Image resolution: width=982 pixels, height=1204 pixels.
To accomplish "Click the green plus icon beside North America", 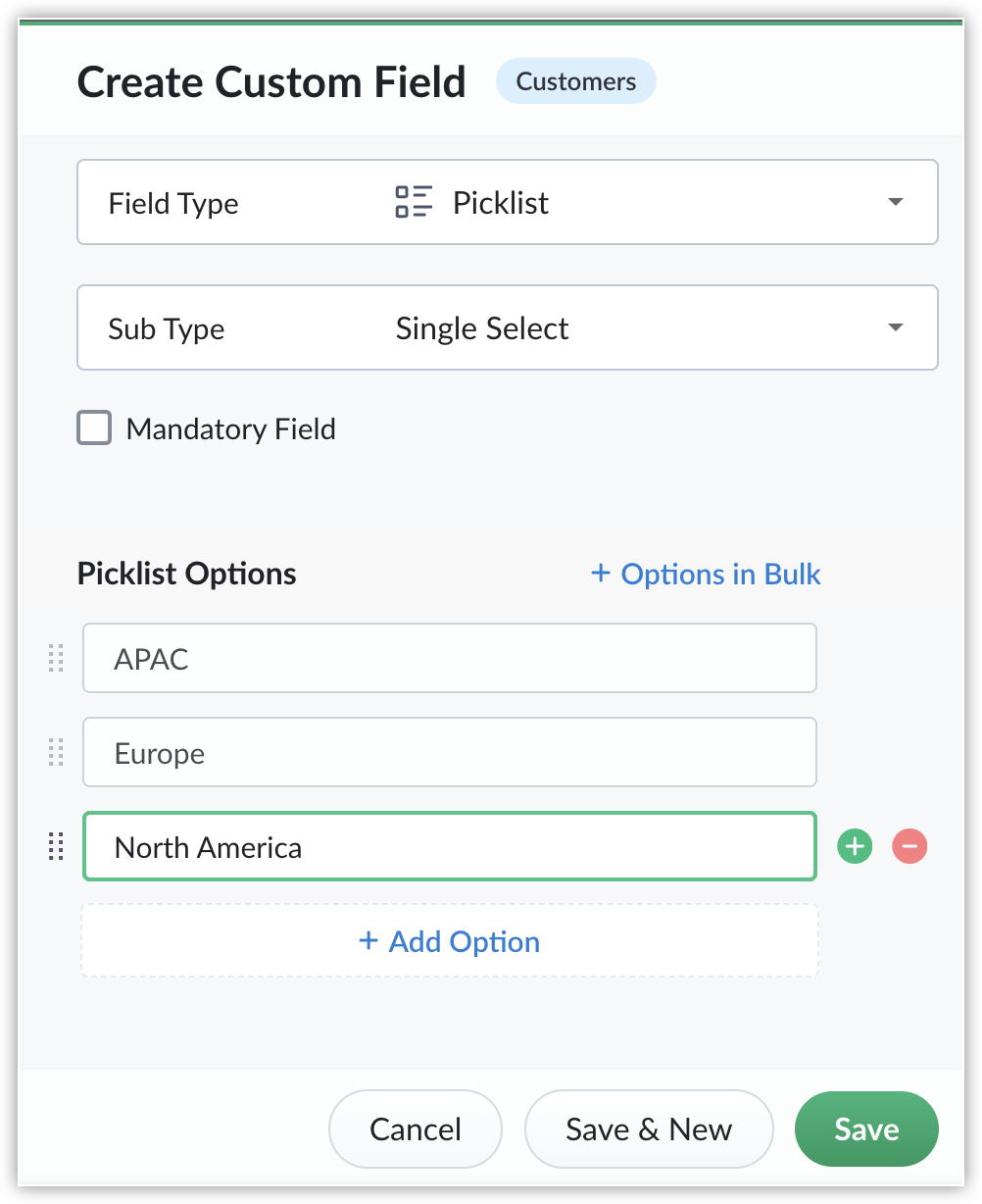I will click(855, 845).
